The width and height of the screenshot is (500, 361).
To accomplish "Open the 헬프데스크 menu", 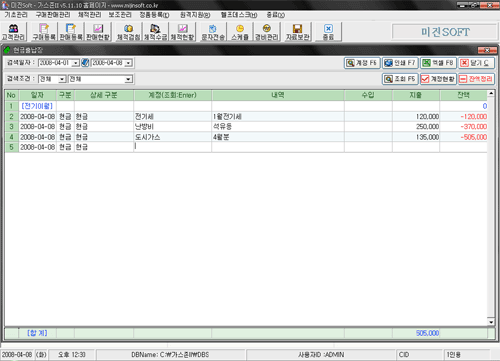I will point(239,15).
